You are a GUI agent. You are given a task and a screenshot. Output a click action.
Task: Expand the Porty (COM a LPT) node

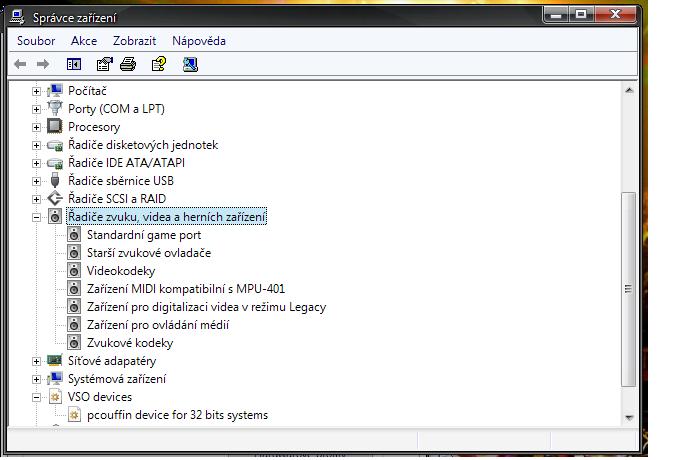[x=36, y=109]
